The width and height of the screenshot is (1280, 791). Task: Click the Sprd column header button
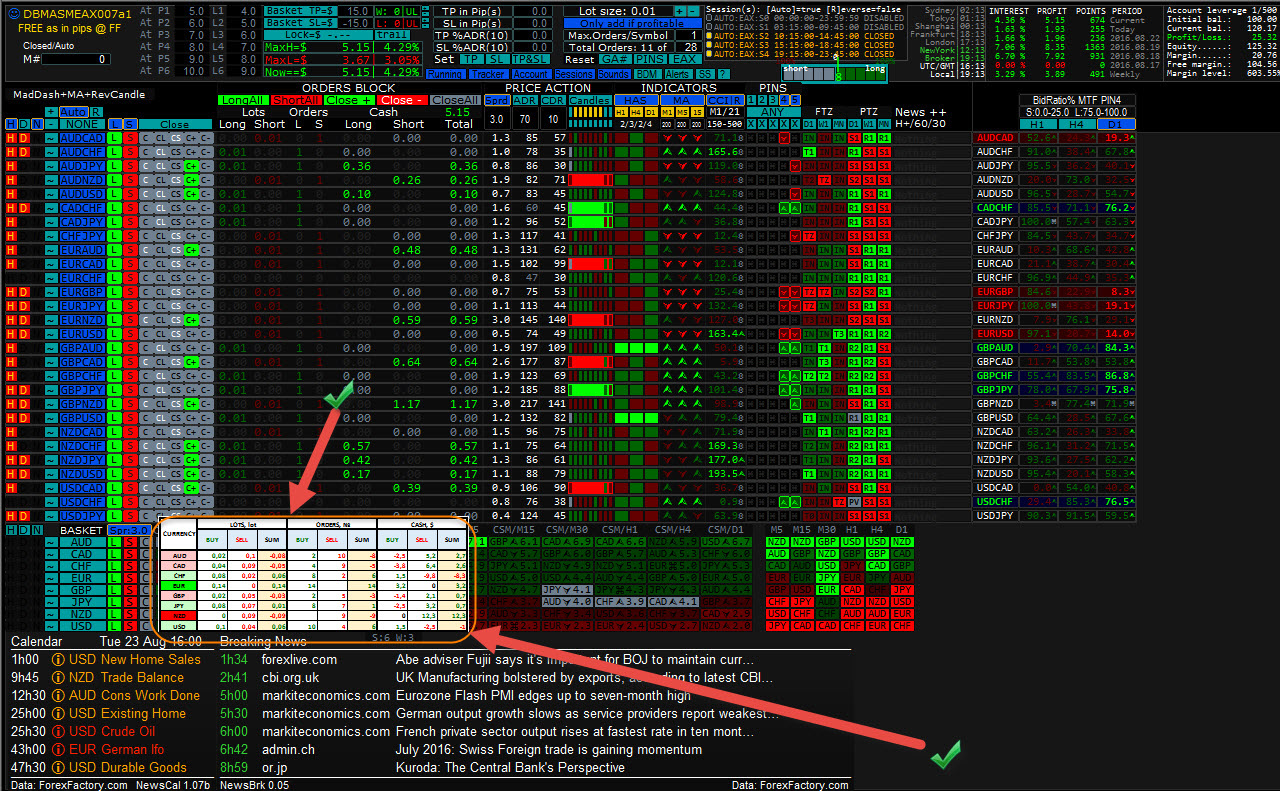497,100
